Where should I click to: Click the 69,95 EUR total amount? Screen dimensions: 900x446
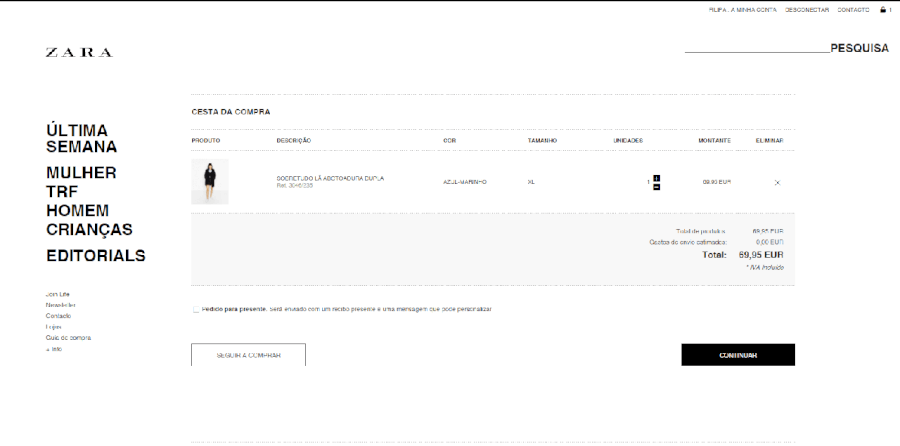coord(761,255)
